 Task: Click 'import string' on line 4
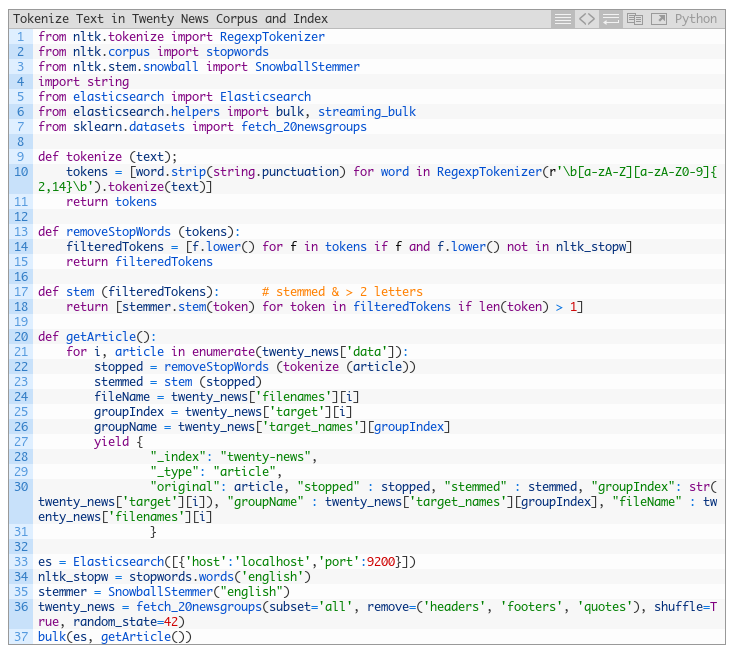(83, 82)
